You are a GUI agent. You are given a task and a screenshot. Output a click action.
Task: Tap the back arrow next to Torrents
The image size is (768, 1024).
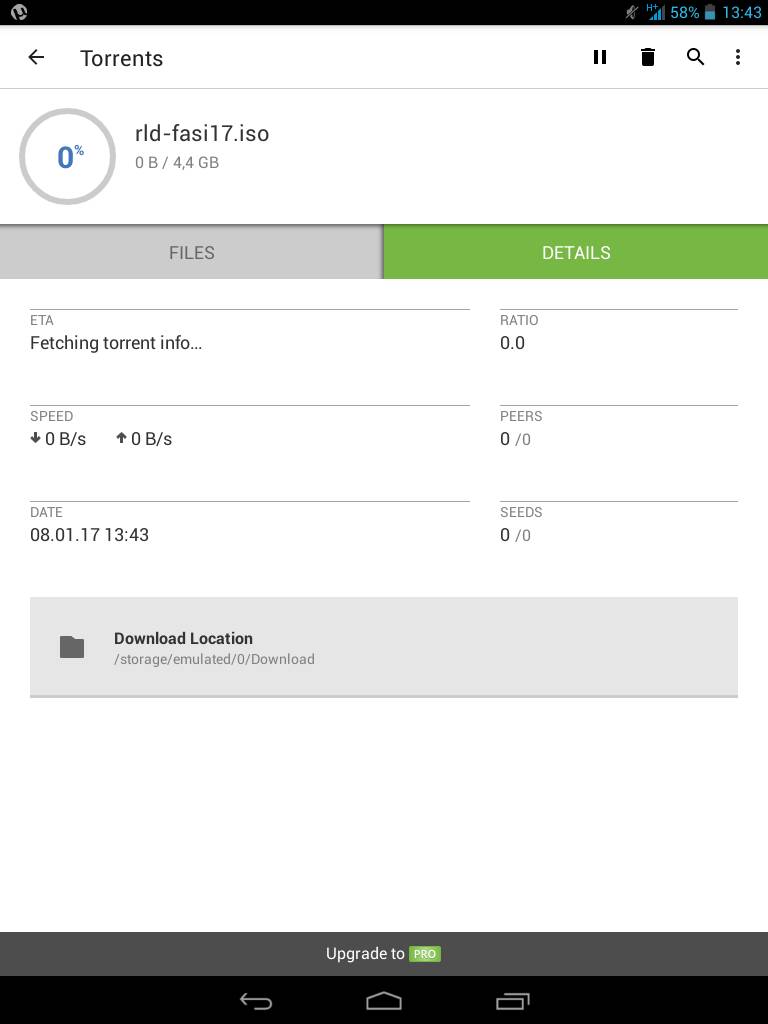[36, 57]
